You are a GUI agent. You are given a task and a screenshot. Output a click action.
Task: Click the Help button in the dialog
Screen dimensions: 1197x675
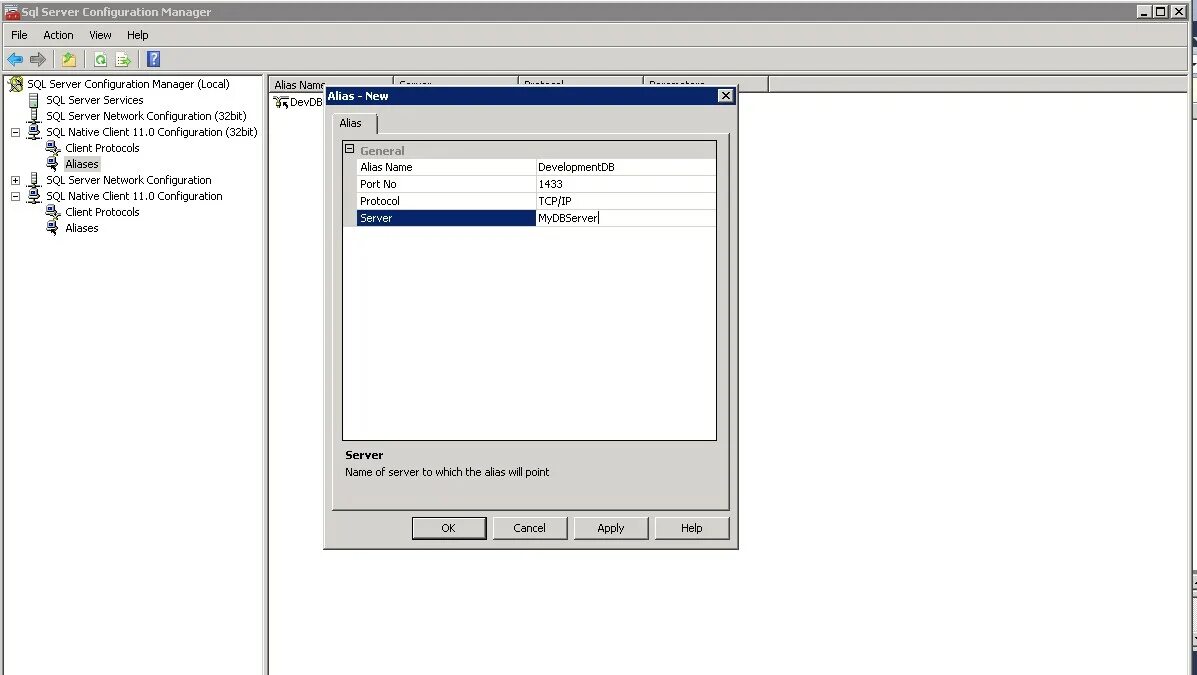click(692, 528)
